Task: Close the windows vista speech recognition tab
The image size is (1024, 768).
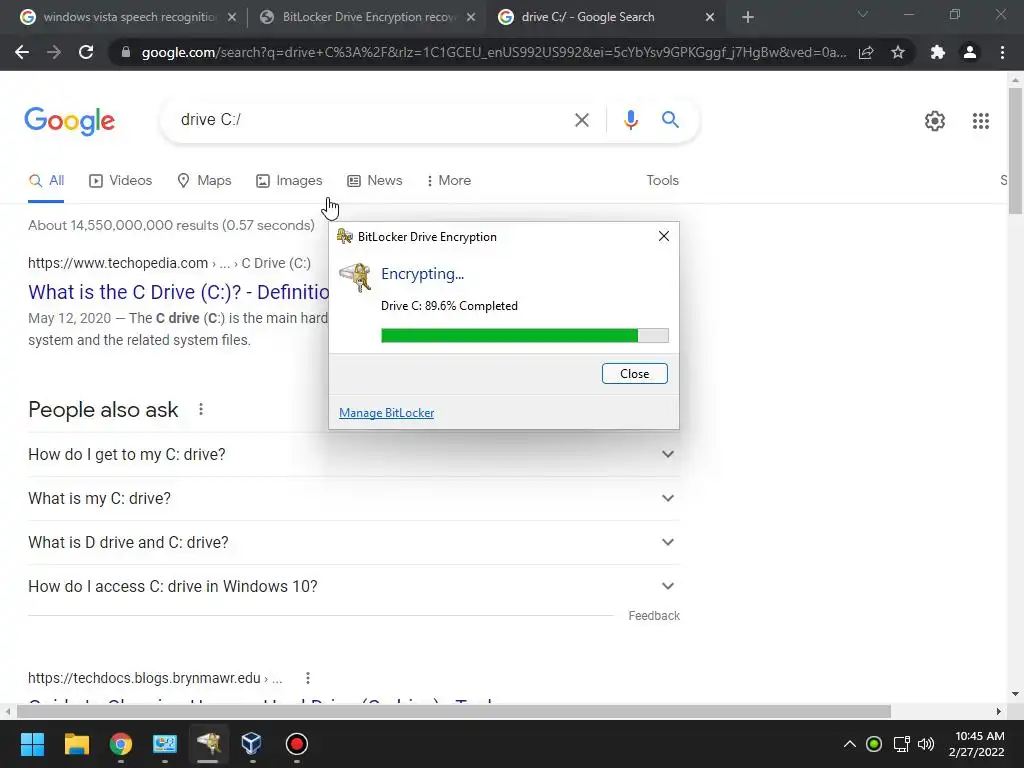Action: pyautogui.click(x=231, y=17)
